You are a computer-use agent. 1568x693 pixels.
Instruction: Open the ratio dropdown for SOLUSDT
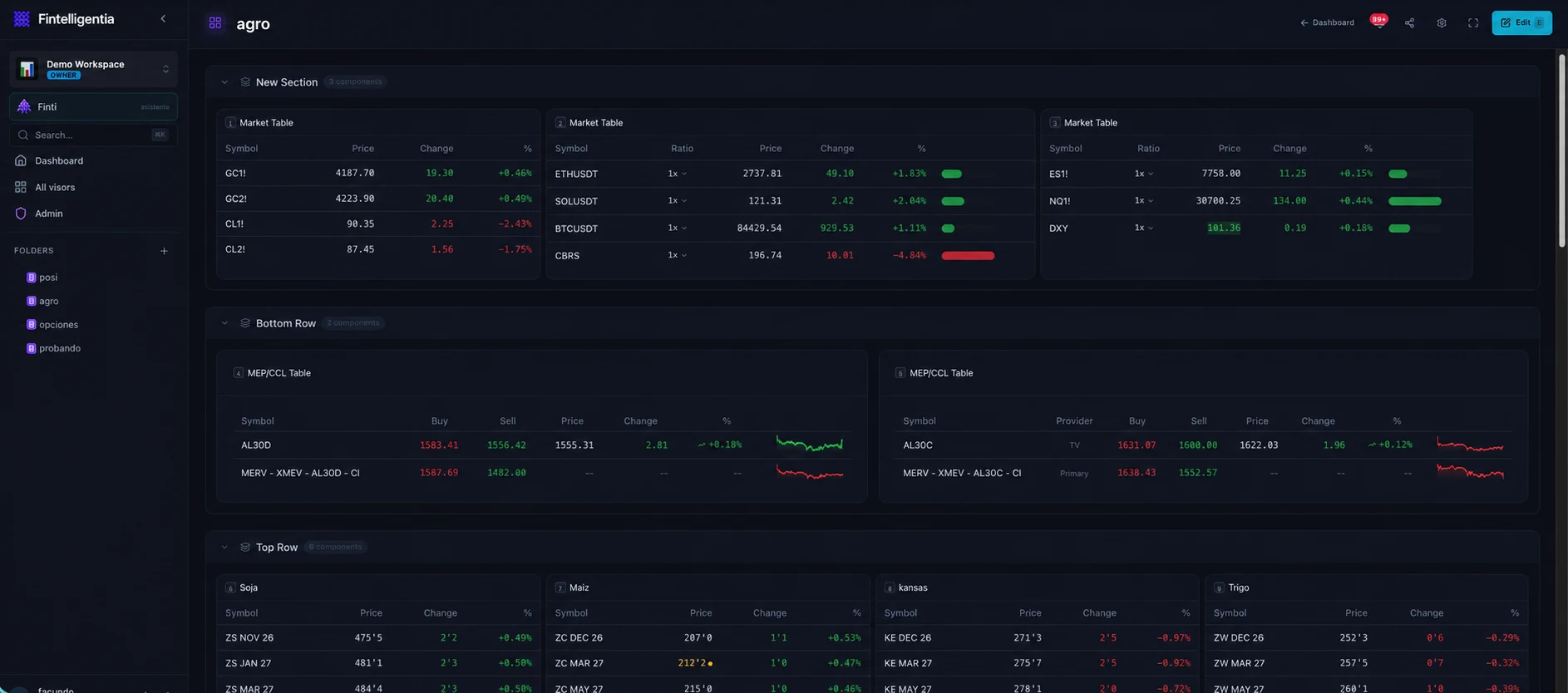pyautogui.click(x=677, y=201)
